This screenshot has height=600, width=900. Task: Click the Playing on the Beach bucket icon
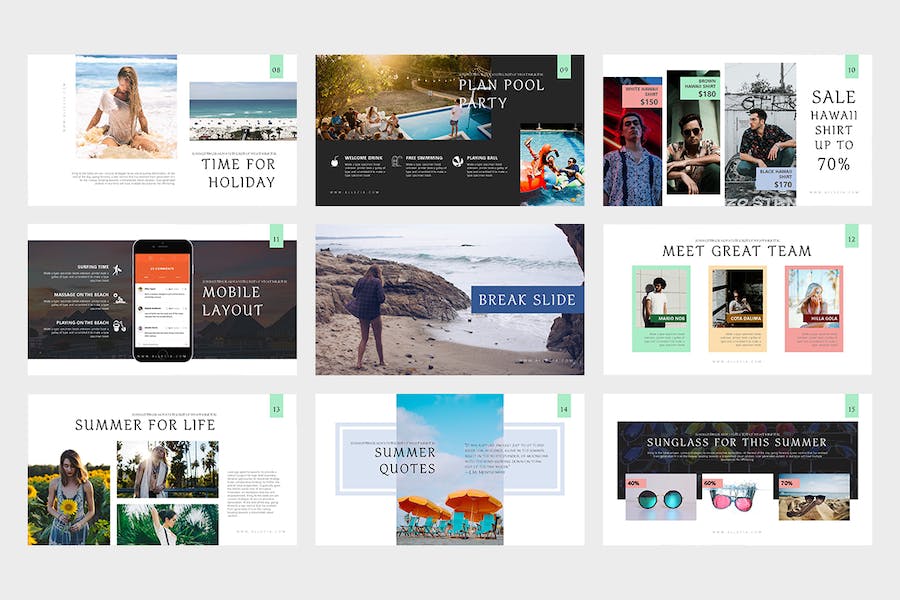(x=119, y=326)
